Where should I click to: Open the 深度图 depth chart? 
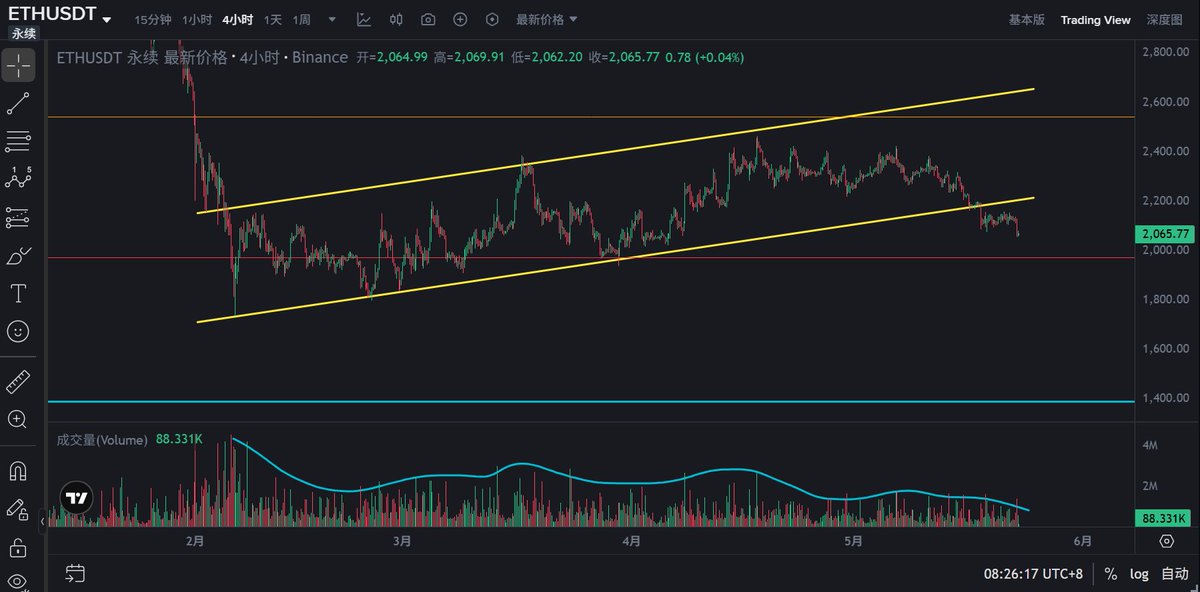[1164, 20]
